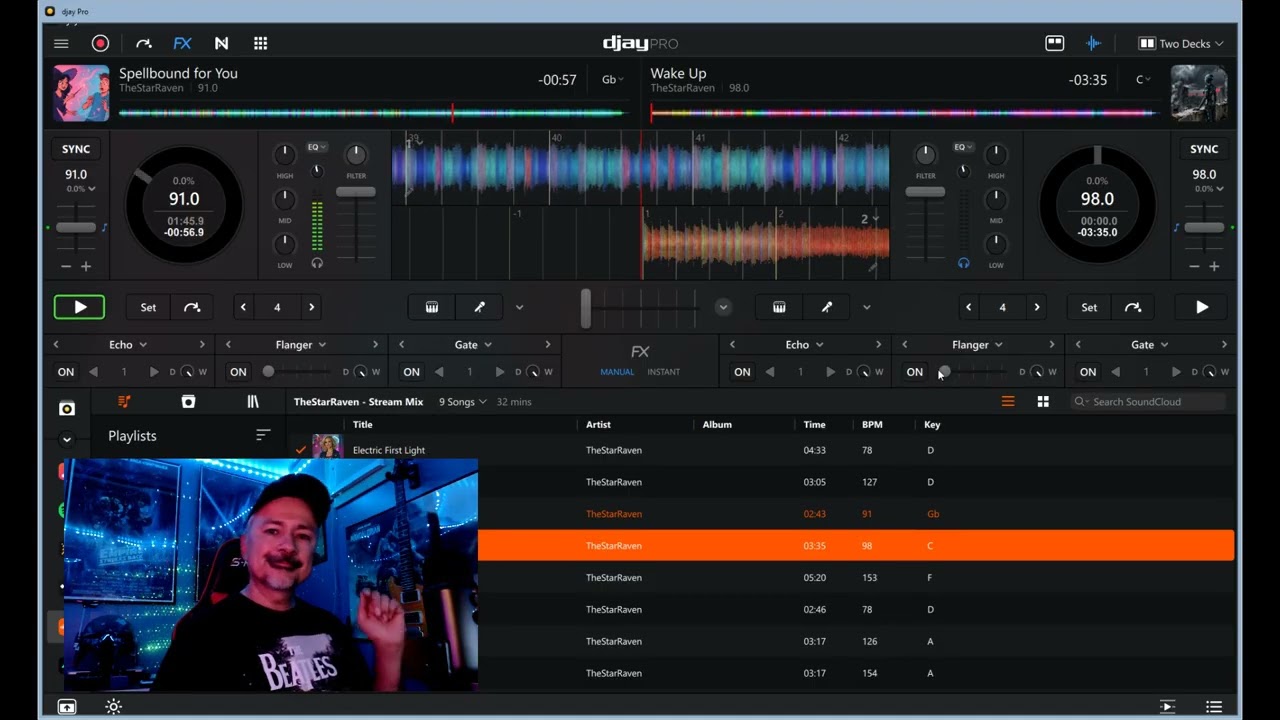1280x720 pixels.
Task: Turn ON deck 1 Echo effect
Action: 66,372
